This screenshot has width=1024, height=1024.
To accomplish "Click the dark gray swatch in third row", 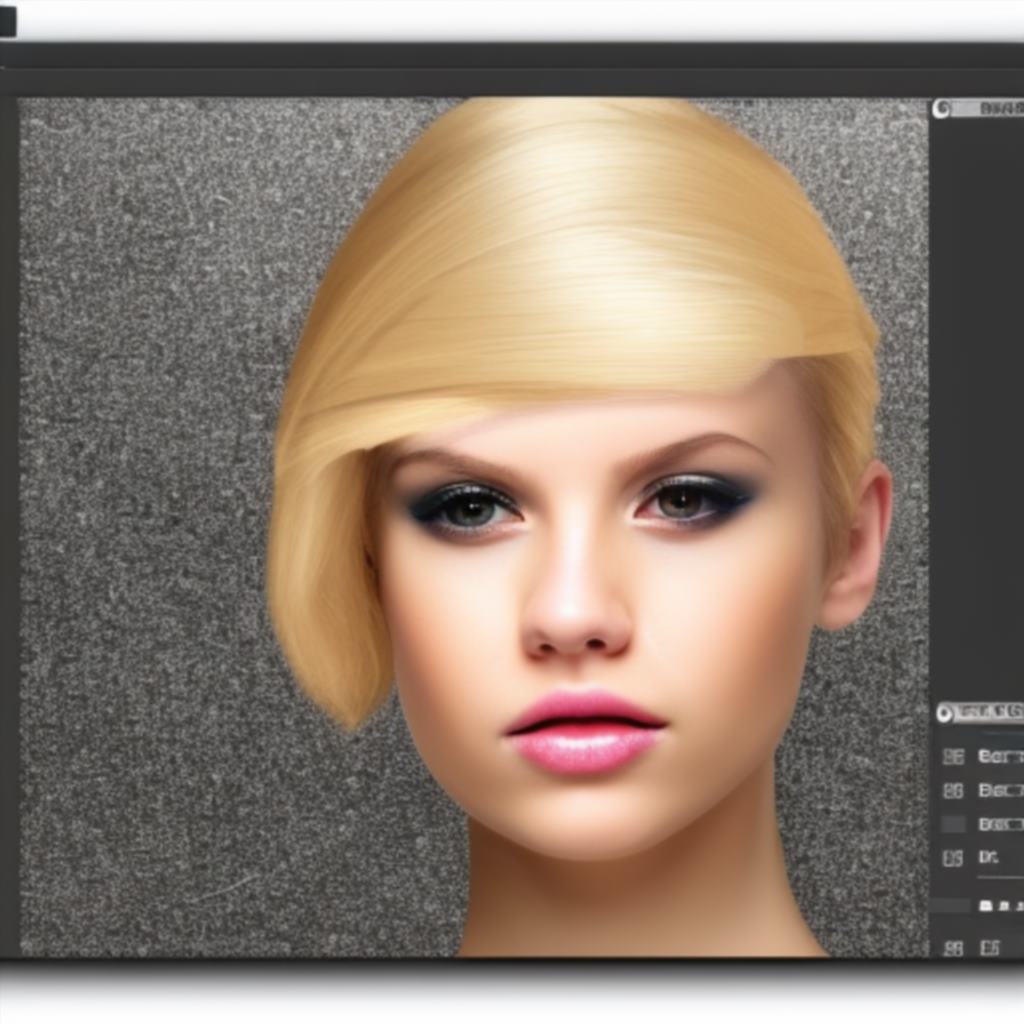I will (953, 824).
